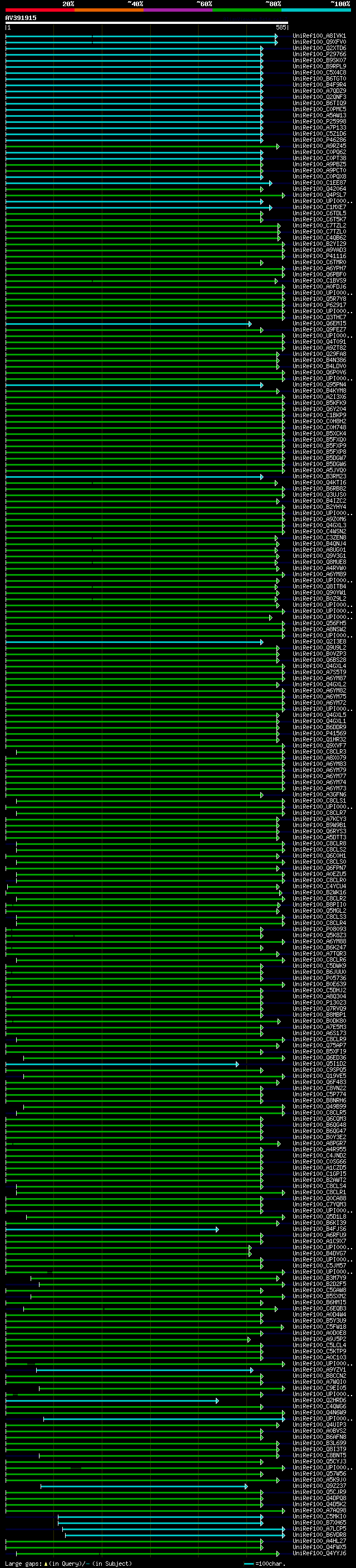Click cyan alignment bar for UniRef100_Q6EMI5
This screenshot has height=1568, width=356.
coord(128,324)
